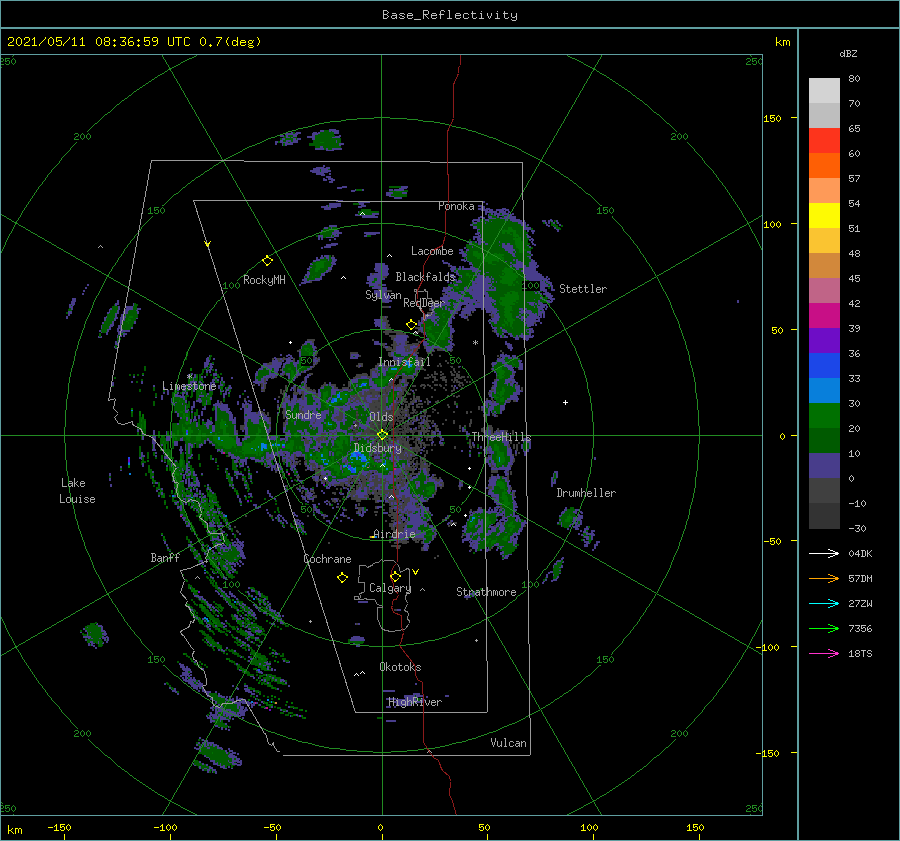Pick the purple 39 dBZ color swatch
This screenshot has height=841, width=900.
(824, 340)
